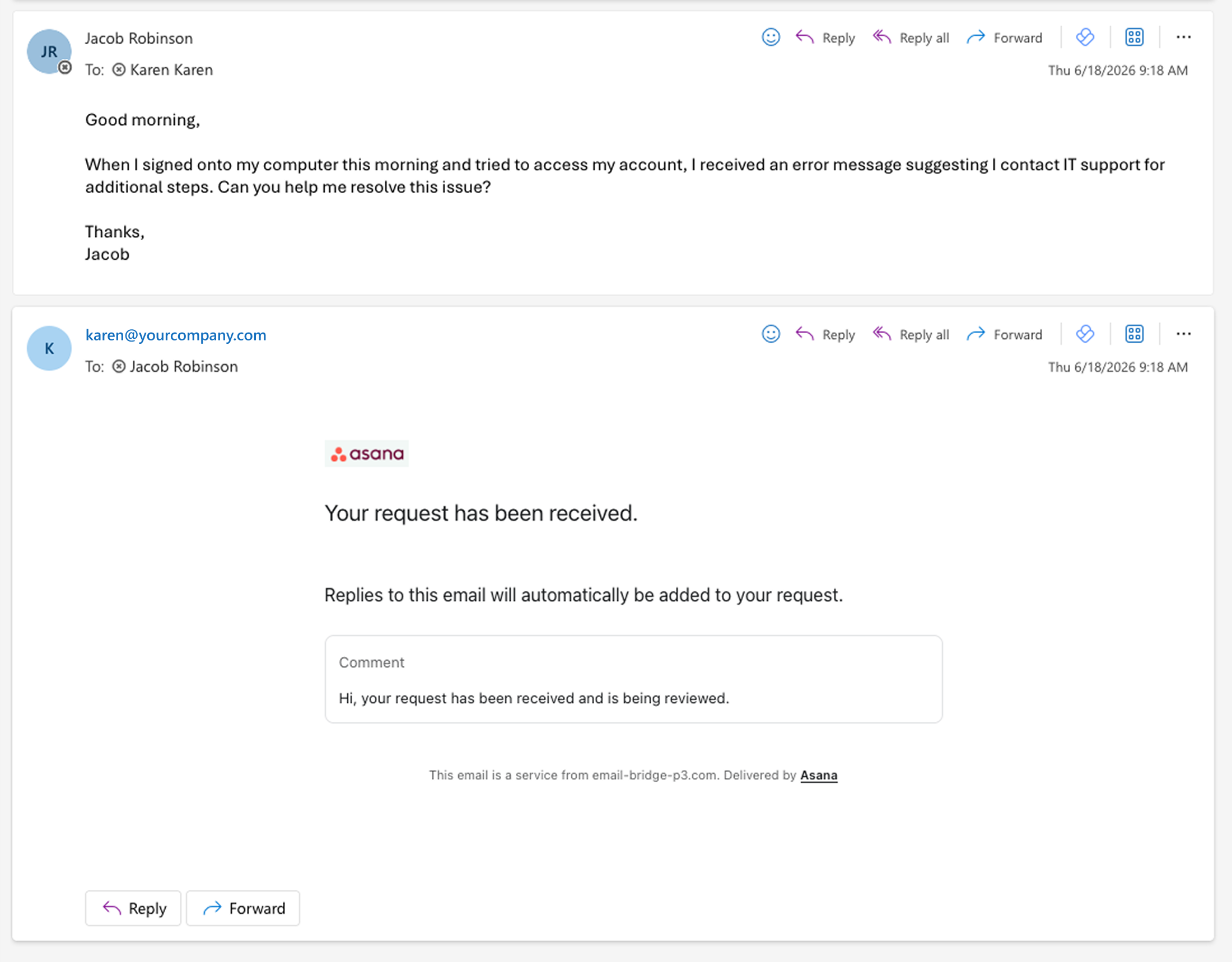Click the JR avatar of Jacob Robinson
The image size is (1232, 962).
pos(49,52)
